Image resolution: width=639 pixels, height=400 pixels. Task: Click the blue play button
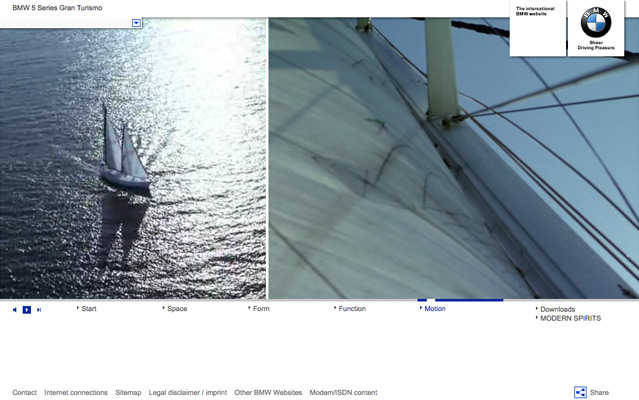click(x=27, y=310)
